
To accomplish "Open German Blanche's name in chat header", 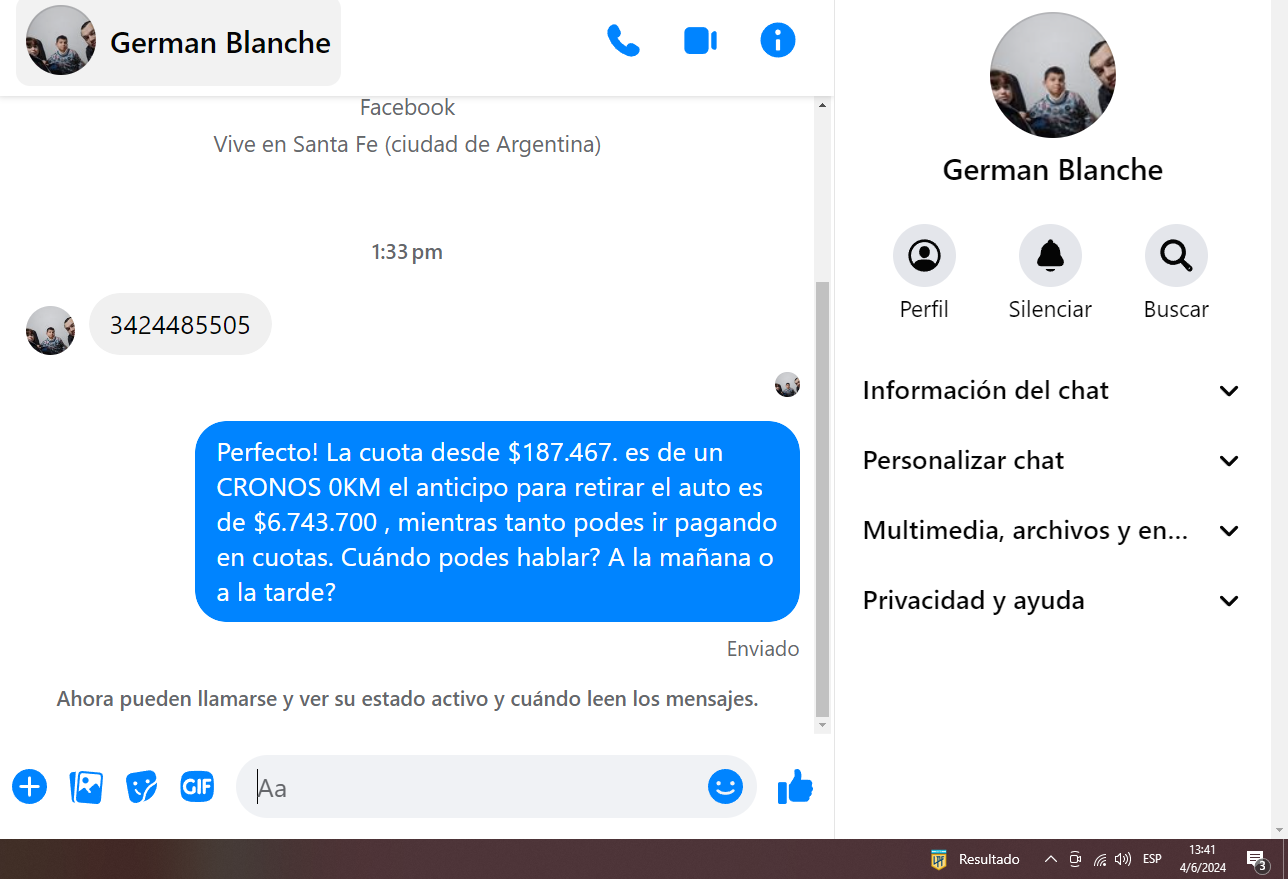I will pos(220,42).
